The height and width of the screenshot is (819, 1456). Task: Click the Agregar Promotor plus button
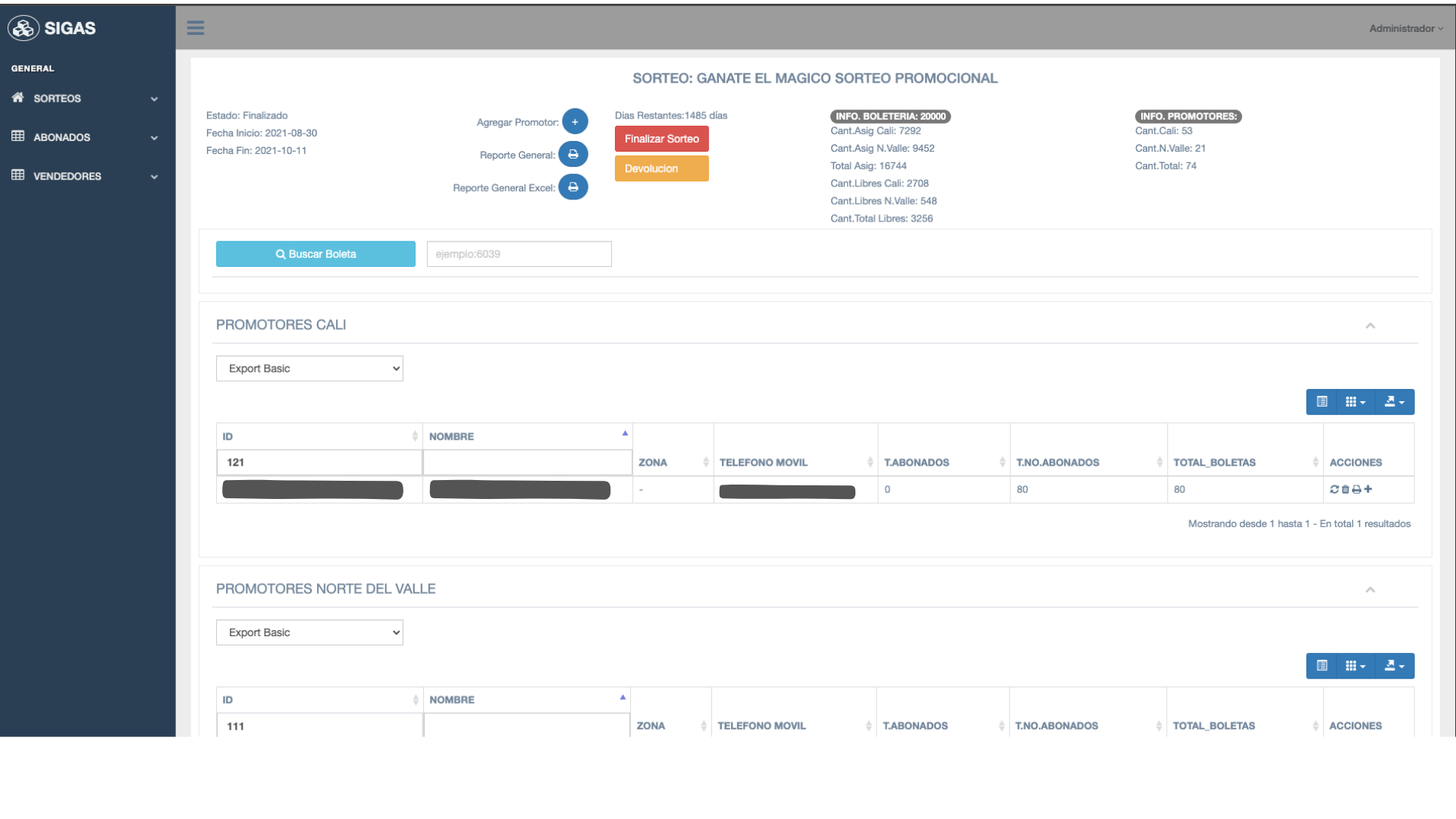coord(575,121)
